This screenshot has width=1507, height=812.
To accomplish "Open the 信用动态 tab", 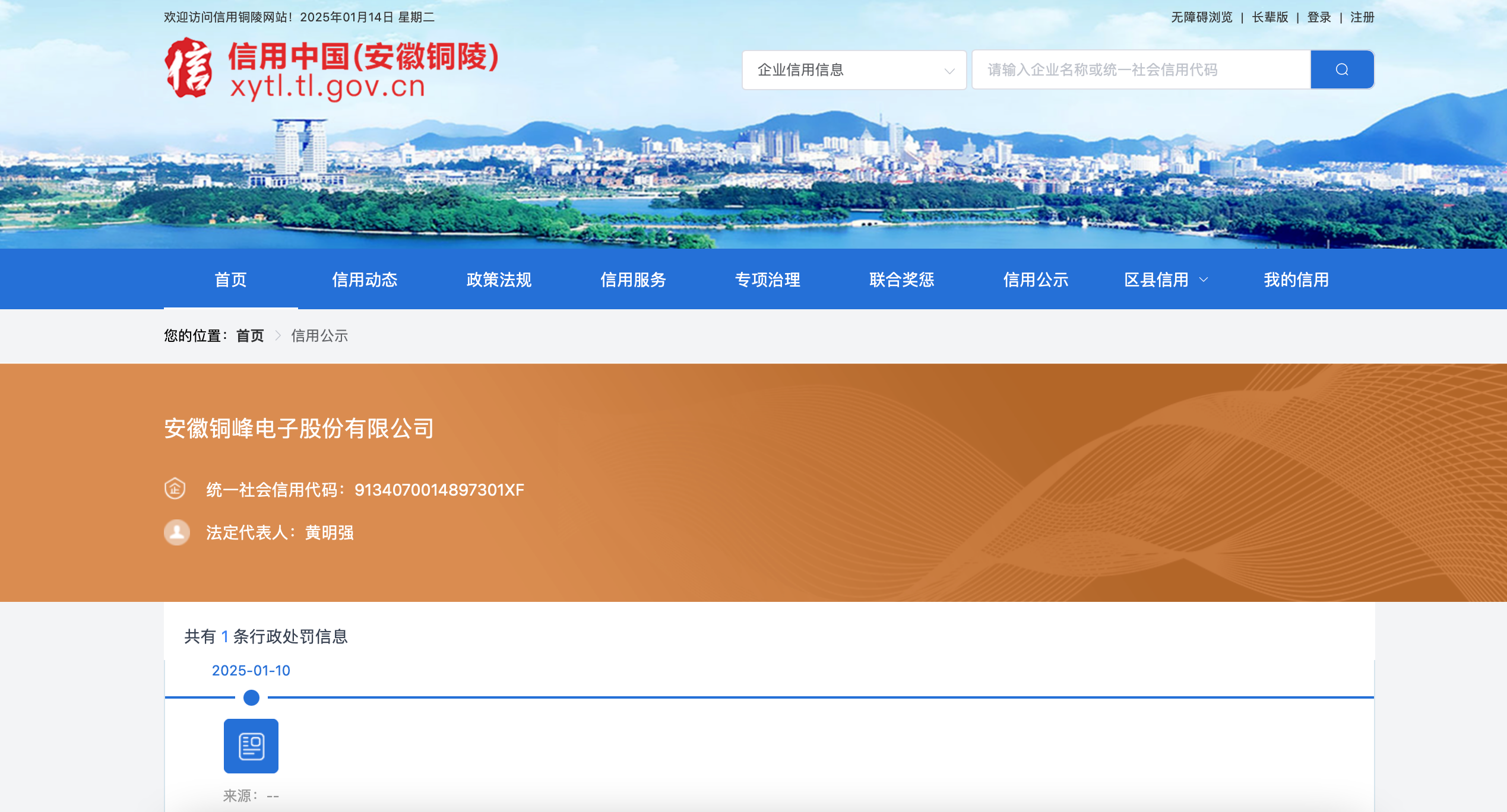I will pyautogui.click(x=365, y=280).
